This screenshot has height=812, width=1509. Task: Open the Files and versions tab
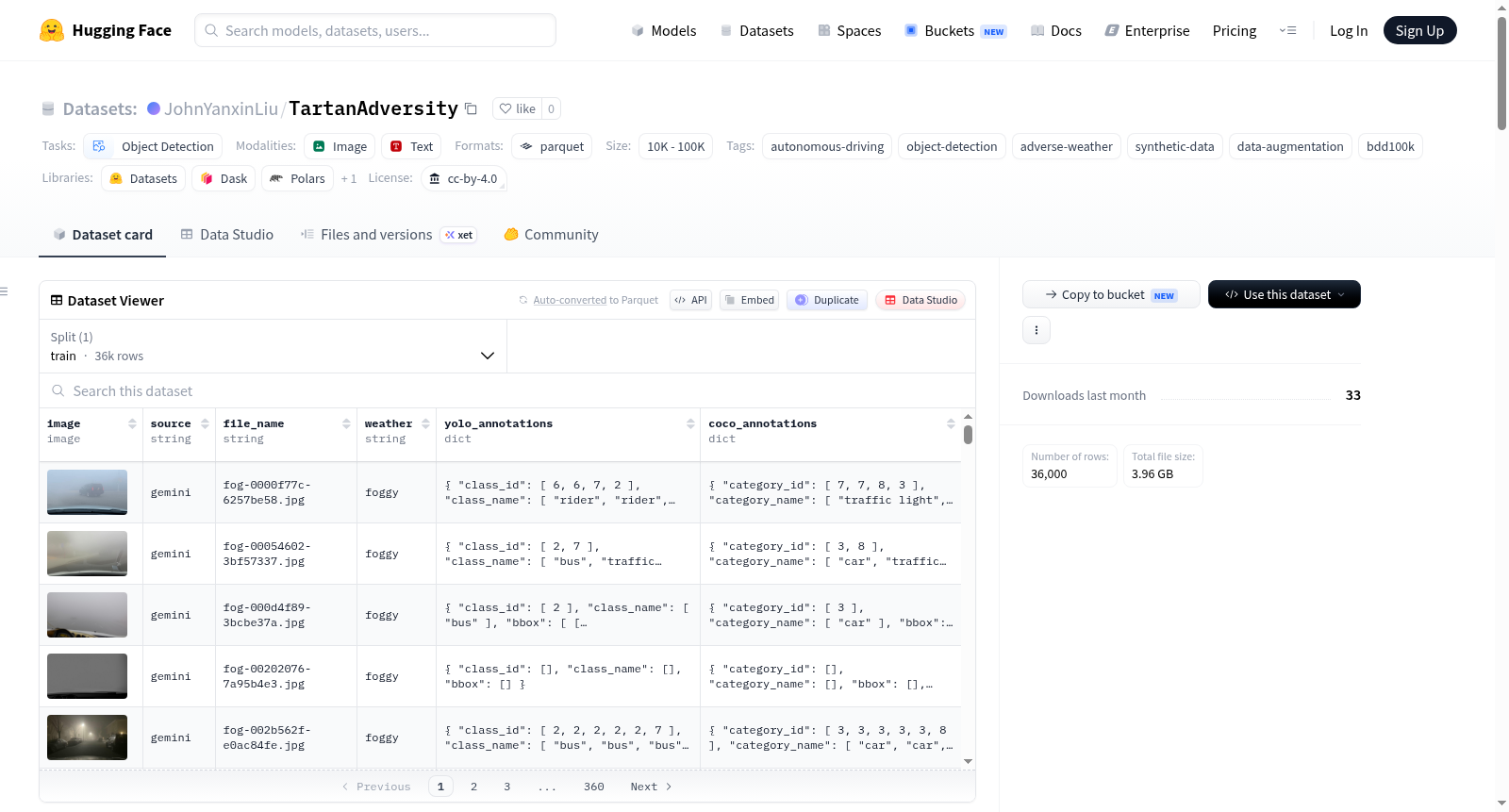(388, 235)
